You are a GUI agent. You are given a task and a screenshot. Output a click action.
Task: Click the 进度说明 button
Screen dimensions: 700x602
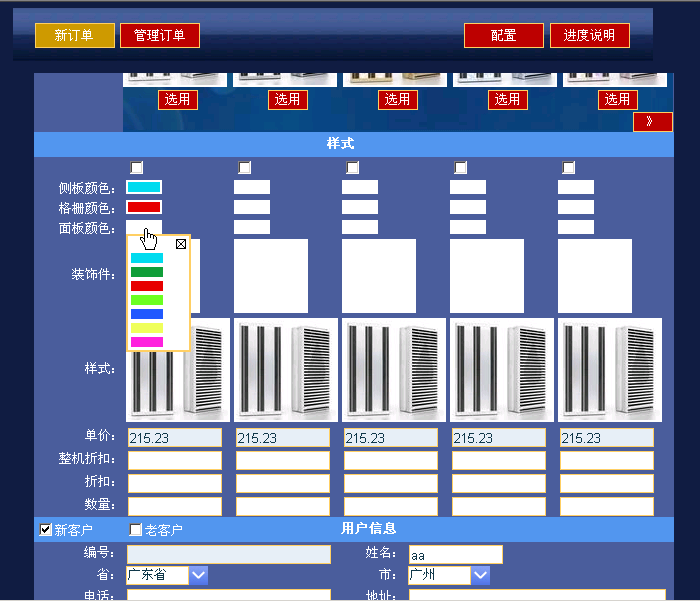pos(590,36)
